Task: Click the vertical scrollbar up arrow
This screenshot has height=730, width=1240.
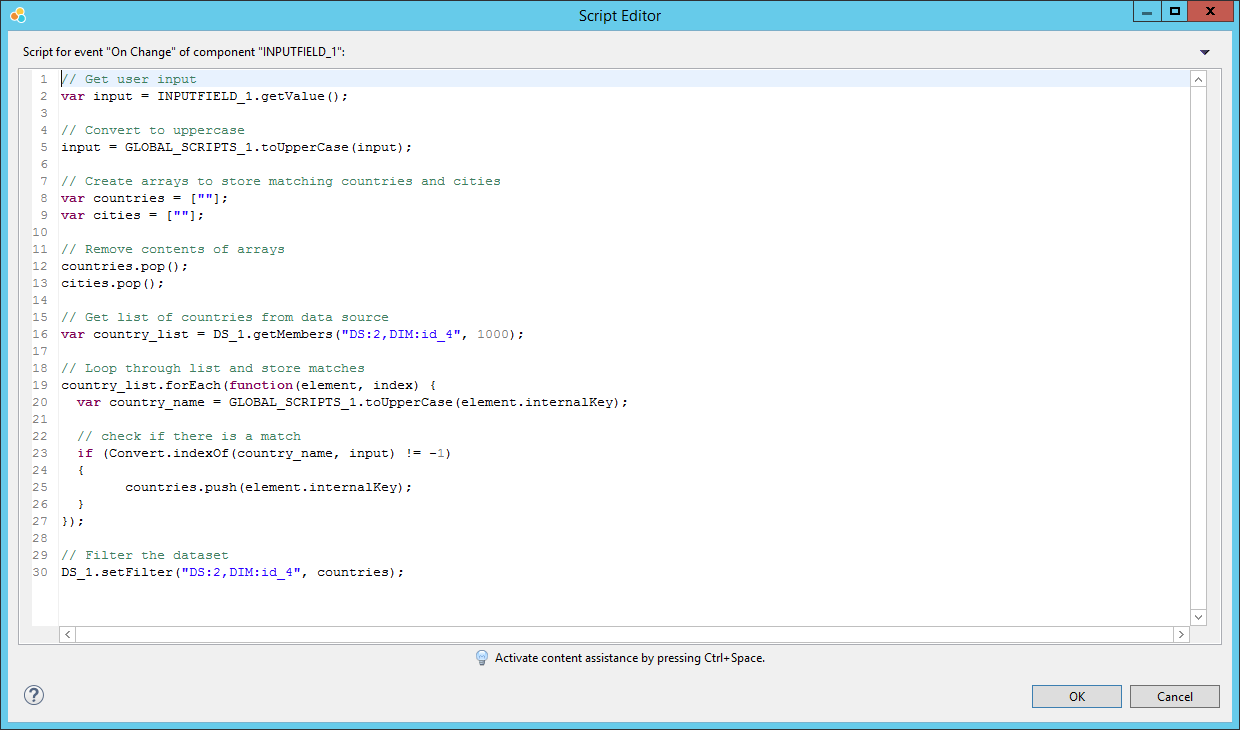Action: click(x=1198, y=78)
